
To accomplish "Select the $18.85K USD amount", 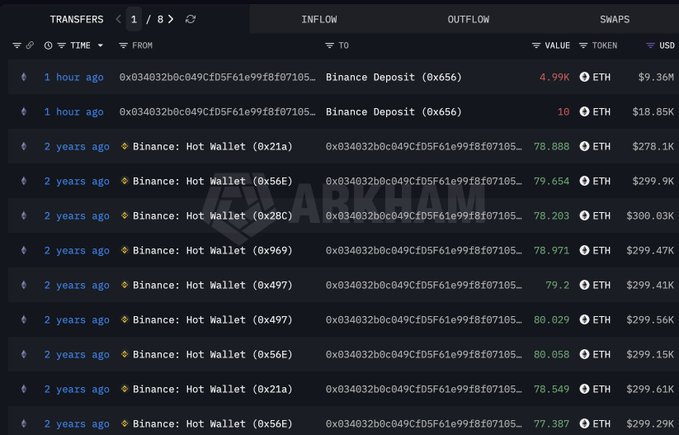I will point(653,112).
